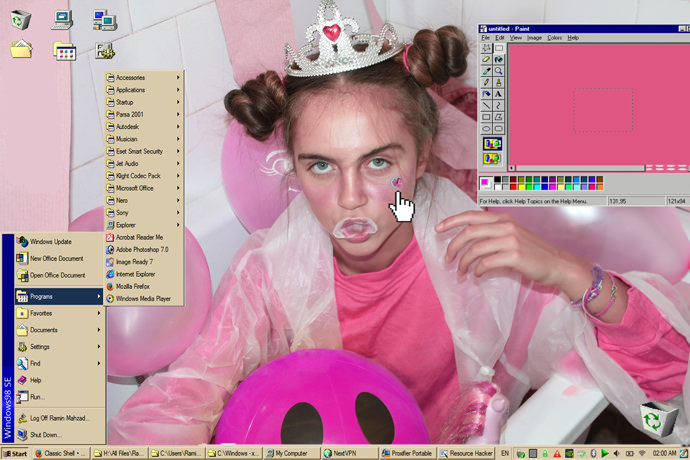The image size is (690, 460).
Task: Switch to Resource Hacker taskbar button
Action: pos(467,453)
